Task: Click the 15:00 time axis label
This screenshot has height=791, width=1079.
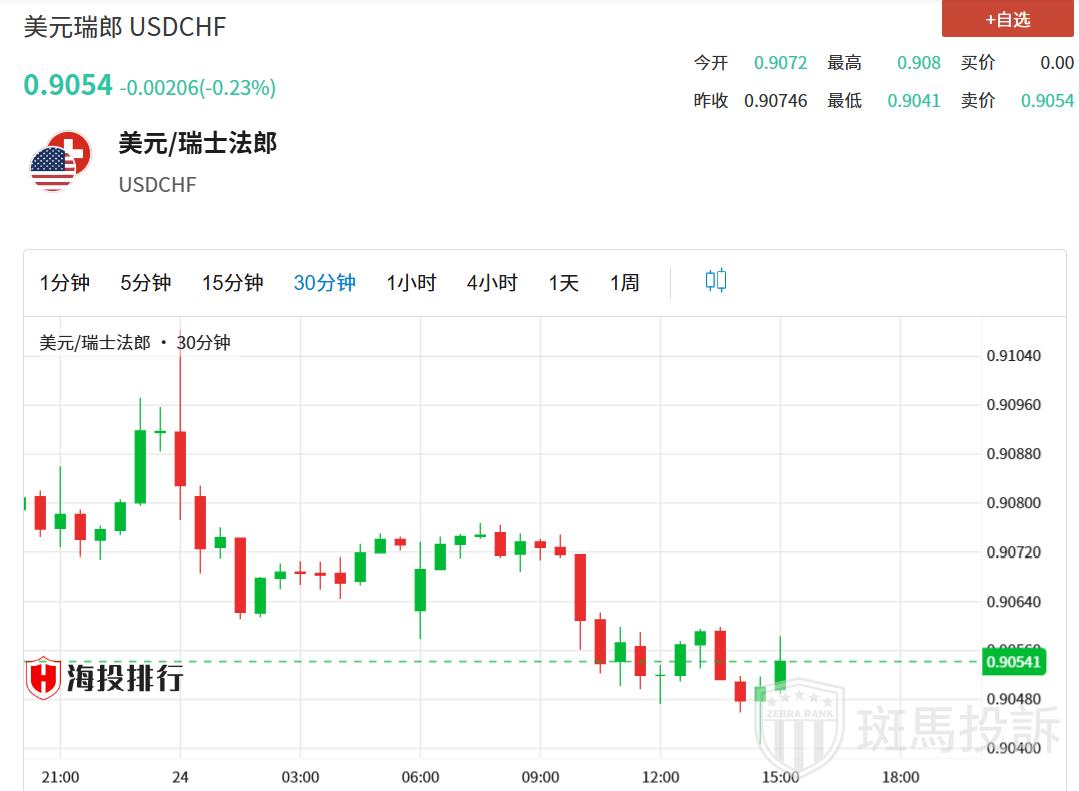Action: pyautogui.click(x=780, y=777)
